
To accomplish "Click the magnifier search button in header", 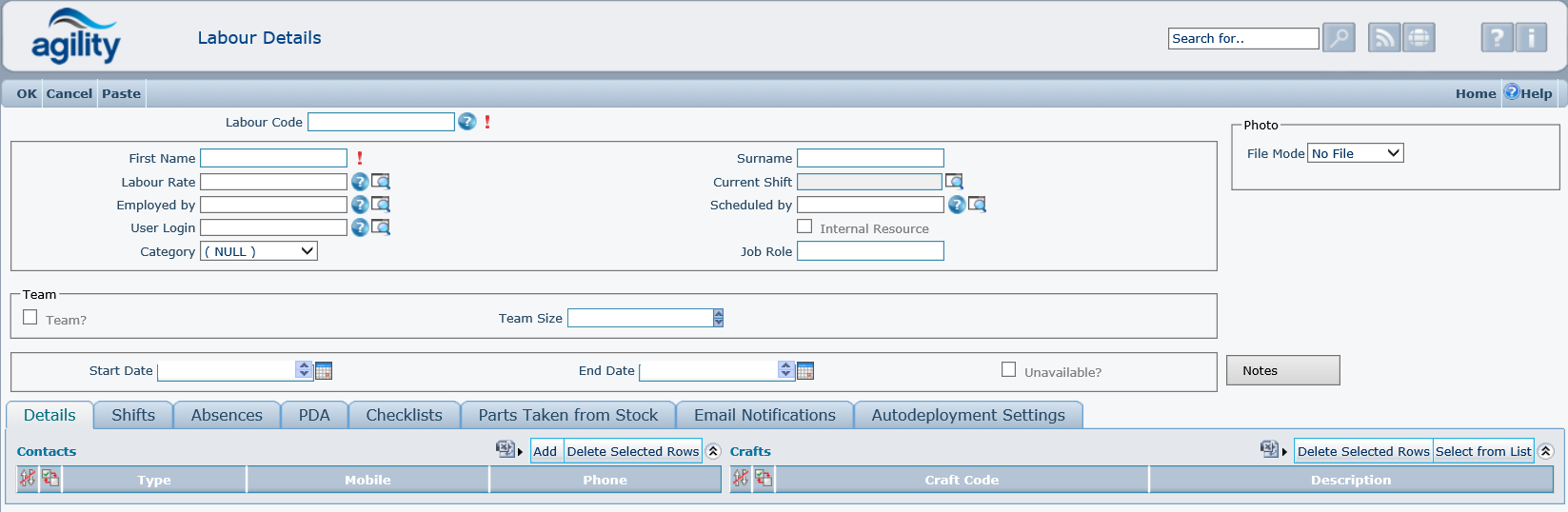I will click(1339, 38).
